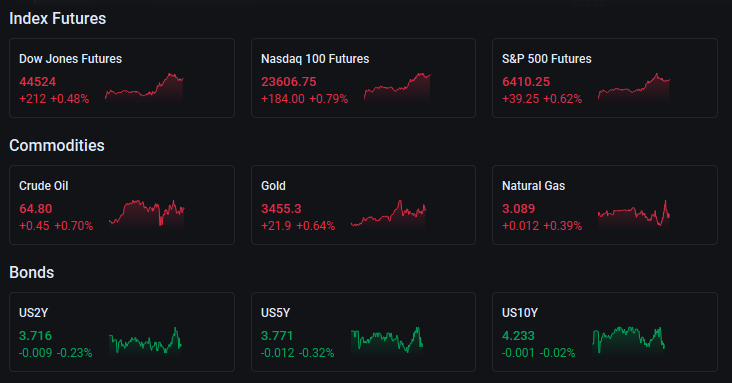Click the Dow Jones Futures sparkline chart
Viewport: 732px width, 383px height.
click(x=144, y=87)
